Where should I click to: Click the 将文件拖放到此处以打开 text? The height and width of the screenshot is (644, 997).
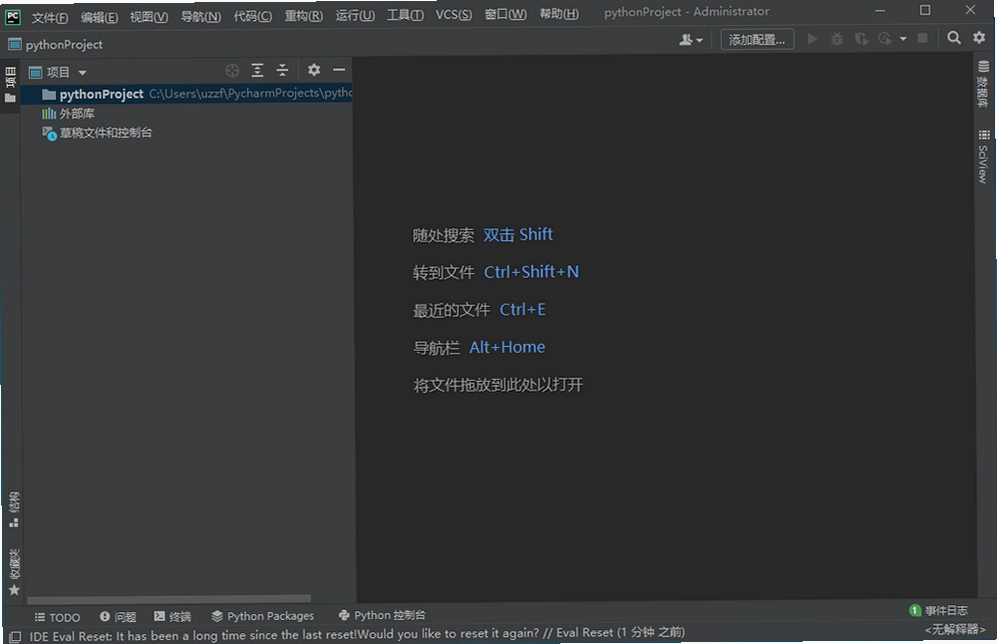tap(498, 385)
